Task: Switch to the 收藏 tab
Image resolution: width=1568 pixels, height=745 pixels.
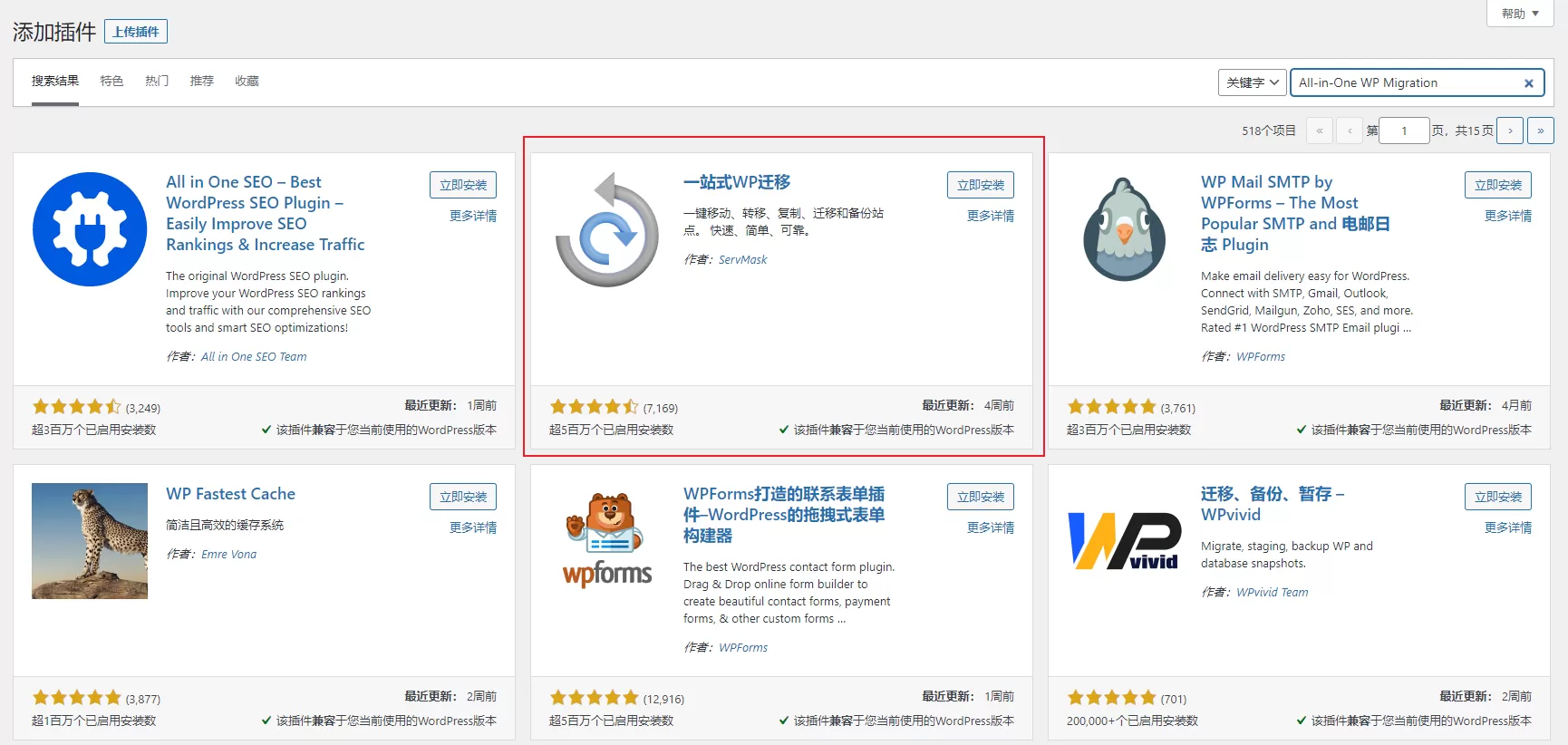Action: click(247, 82)
